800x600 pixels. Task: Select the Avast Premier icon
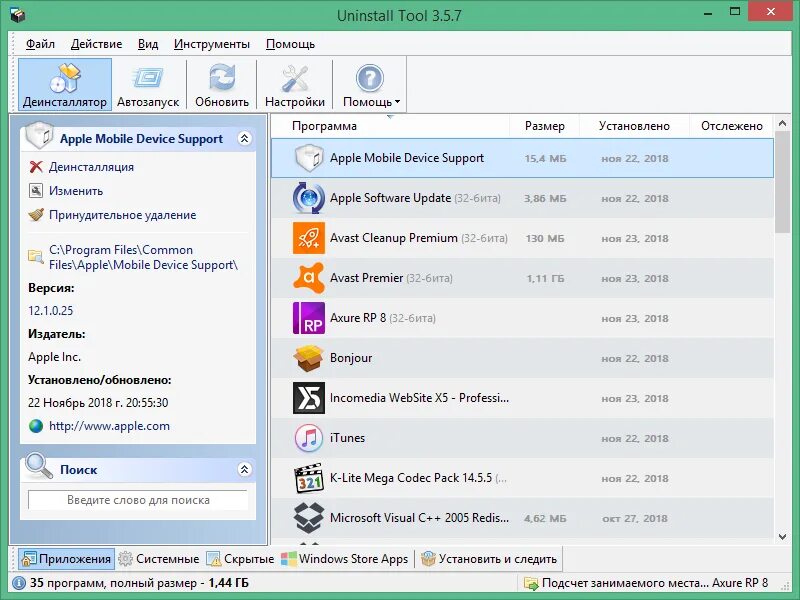click(x=309, y=278)
